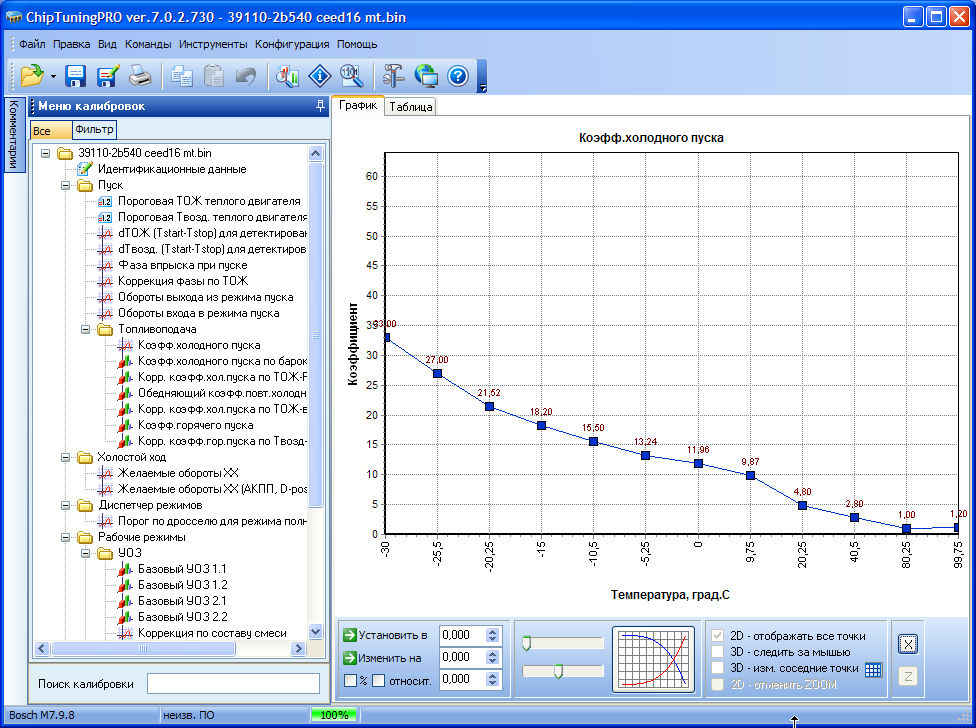Screen dimensions: 976x728
Task: Check the 'относит.' checkbox
Action: pos(379,681)
